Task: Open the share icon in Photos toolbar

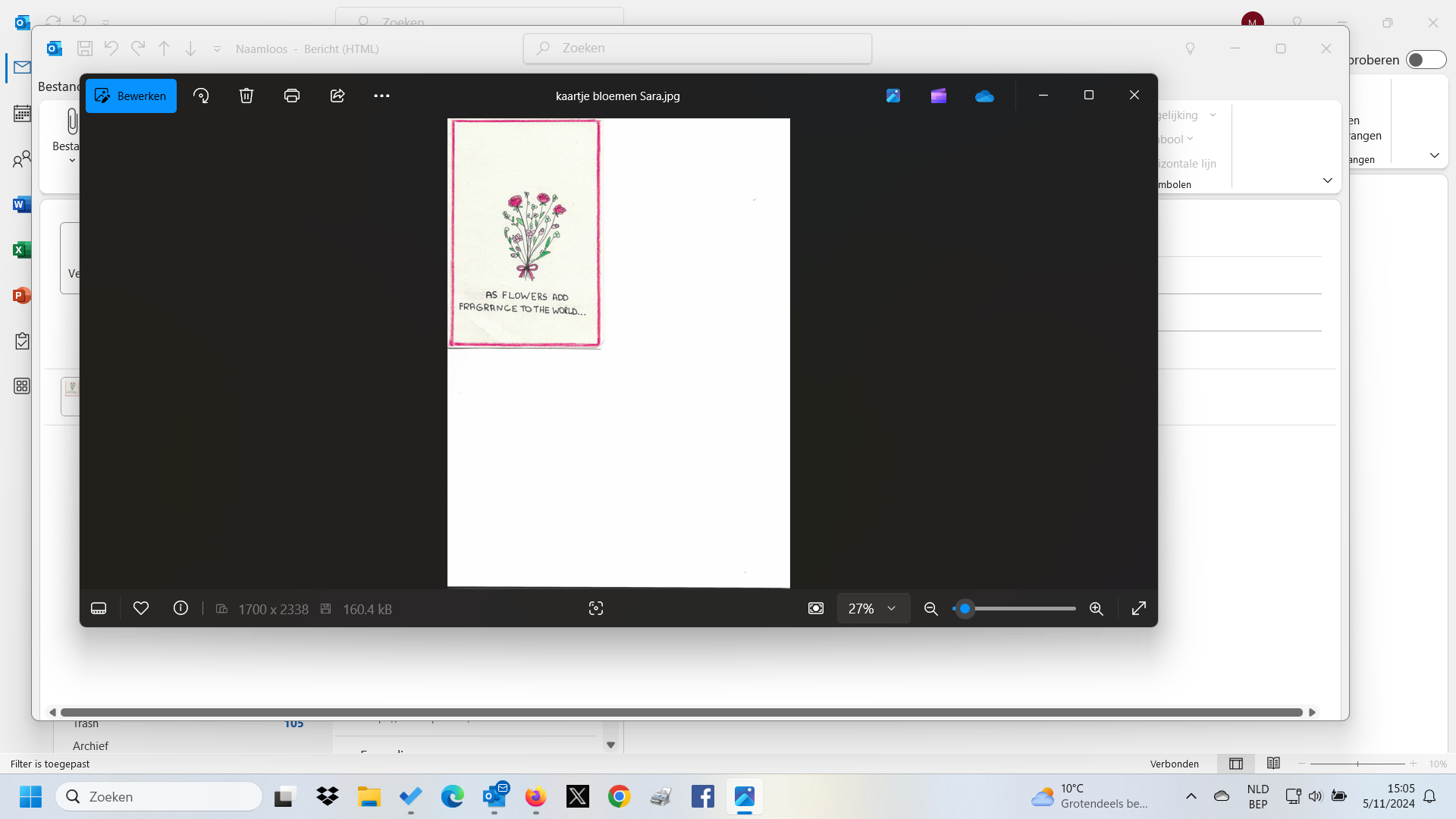Action: pyautogui.click(x=337, y=96)
